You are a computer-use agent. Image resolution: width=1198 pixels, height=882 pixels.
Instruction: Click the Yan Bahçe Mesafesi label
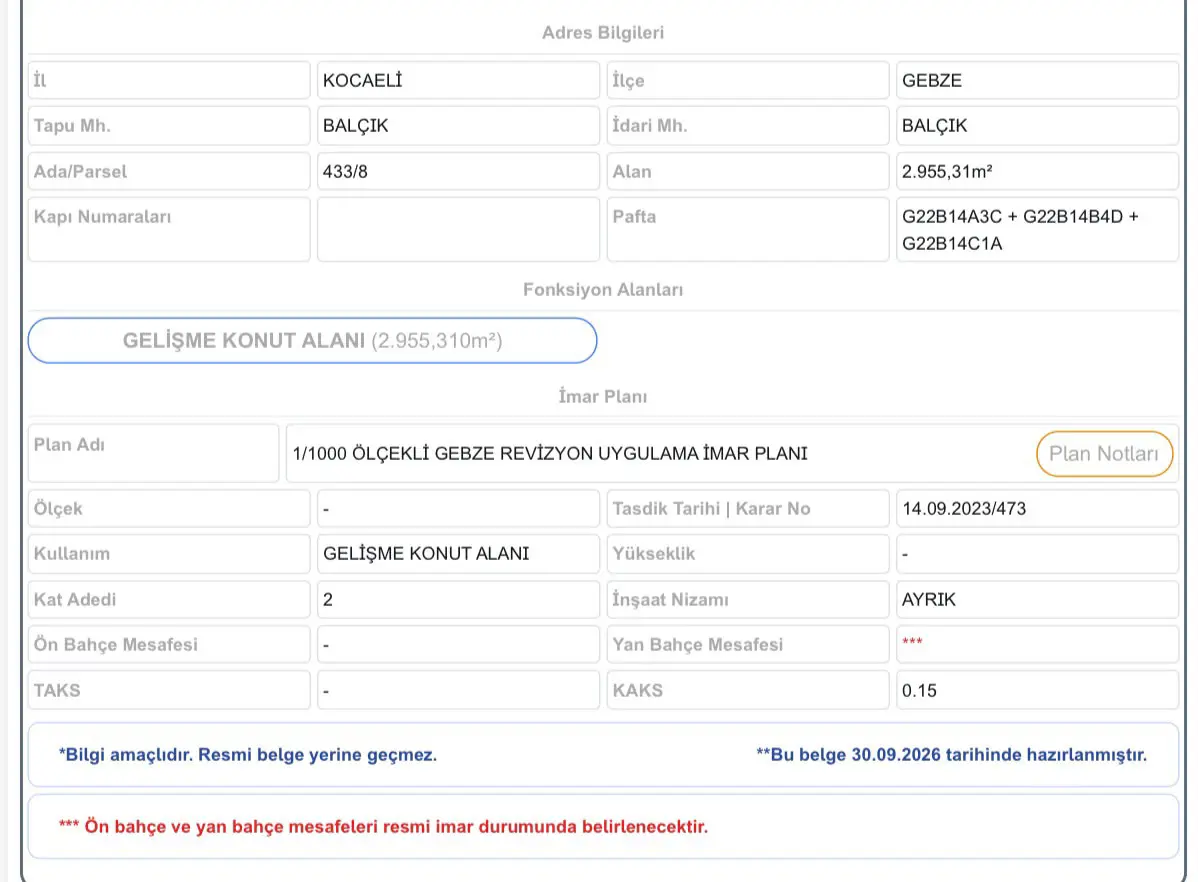coord(698,644)
